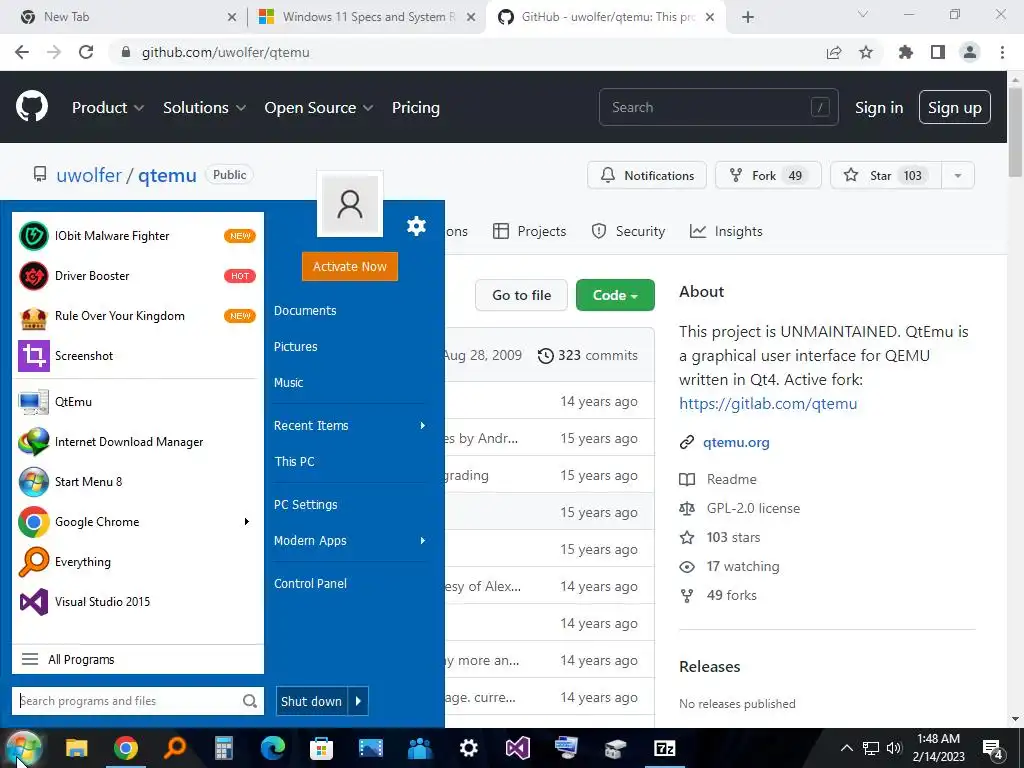
Task: Launch Everything search program
Action: pos(137,562)
